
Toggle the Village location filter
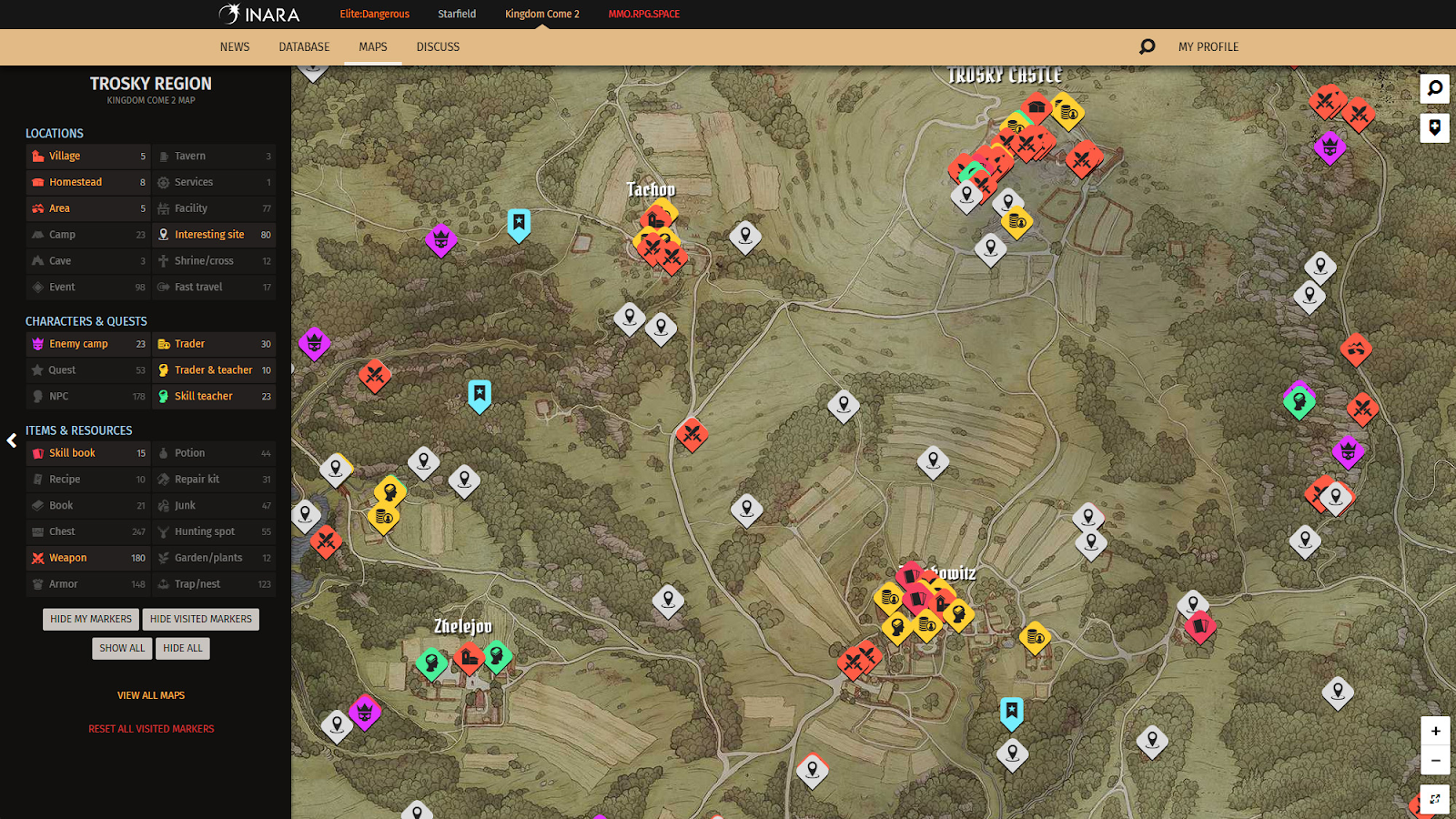[x=88, y=157]
